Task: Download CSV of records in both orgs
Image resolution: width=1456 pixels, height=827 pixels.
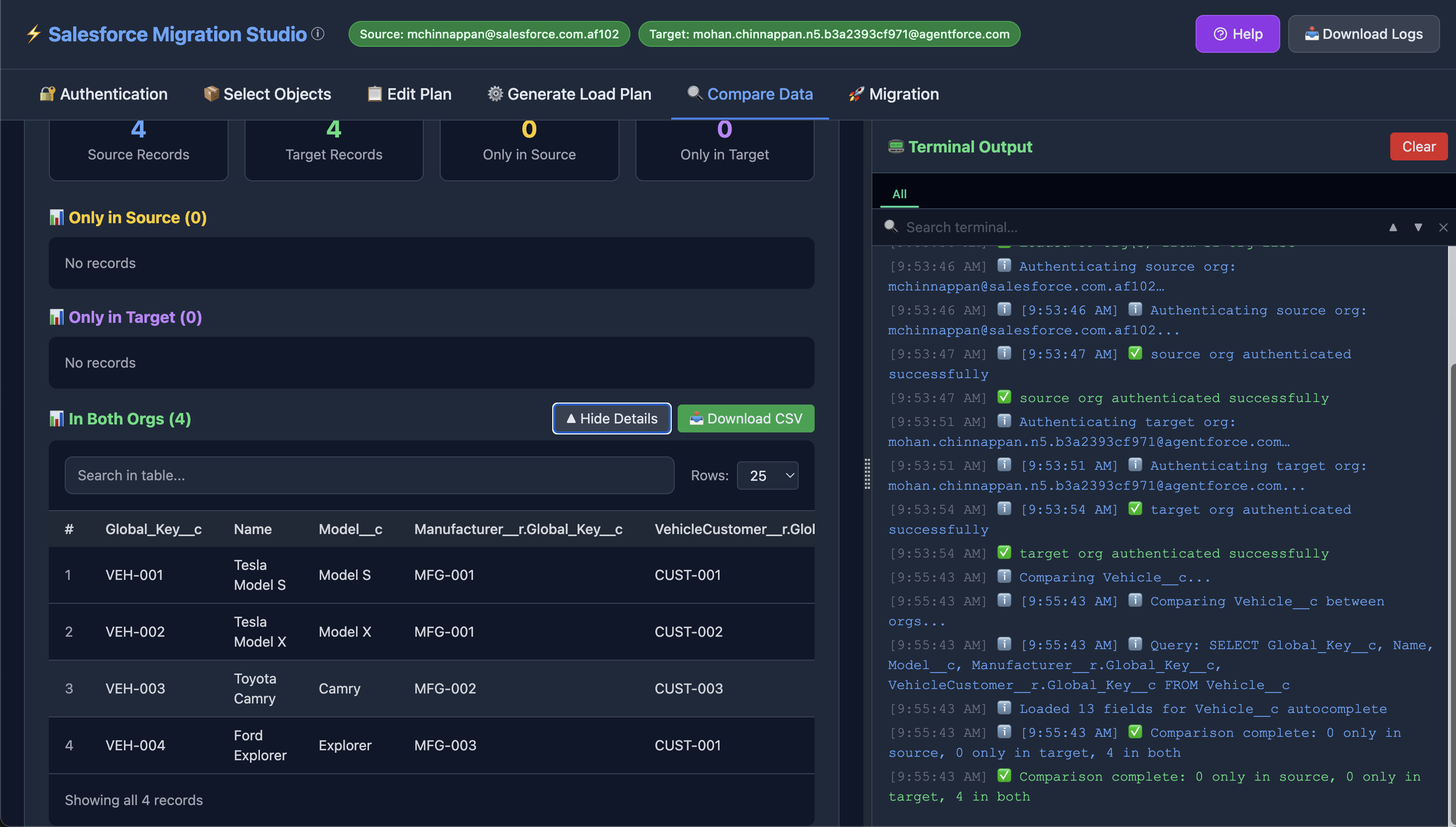Action: coord(746,418)
